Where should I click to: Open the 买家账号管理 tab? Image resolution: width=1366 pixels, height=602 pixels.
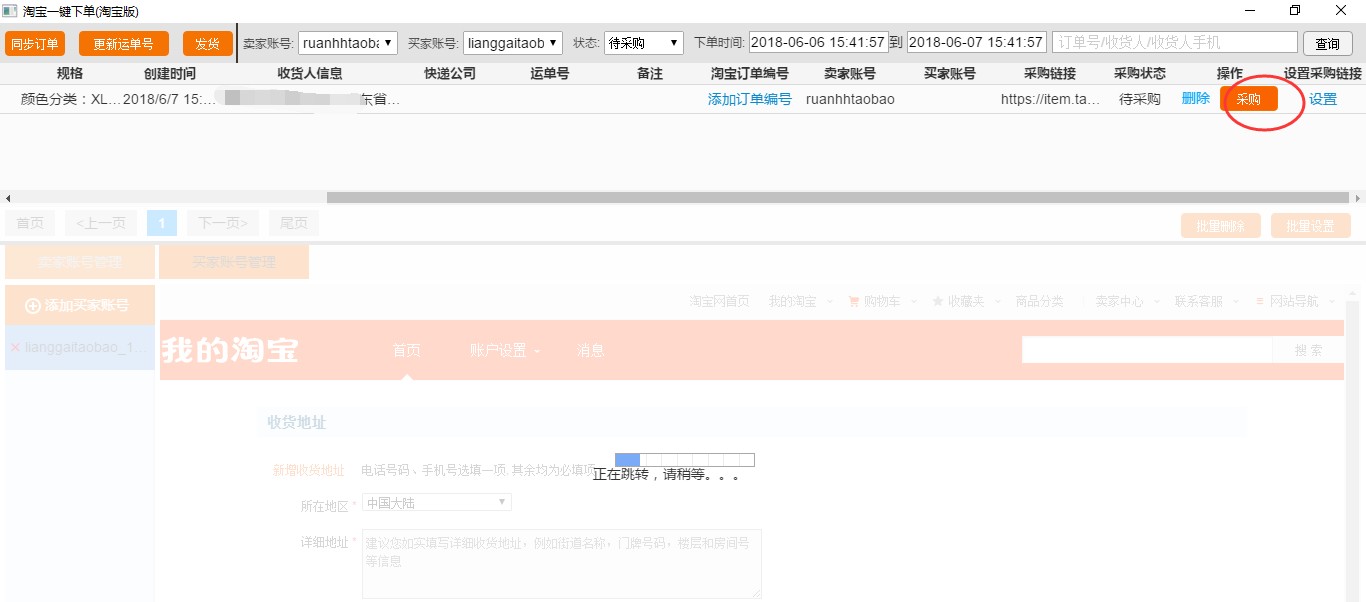[234, 262]
